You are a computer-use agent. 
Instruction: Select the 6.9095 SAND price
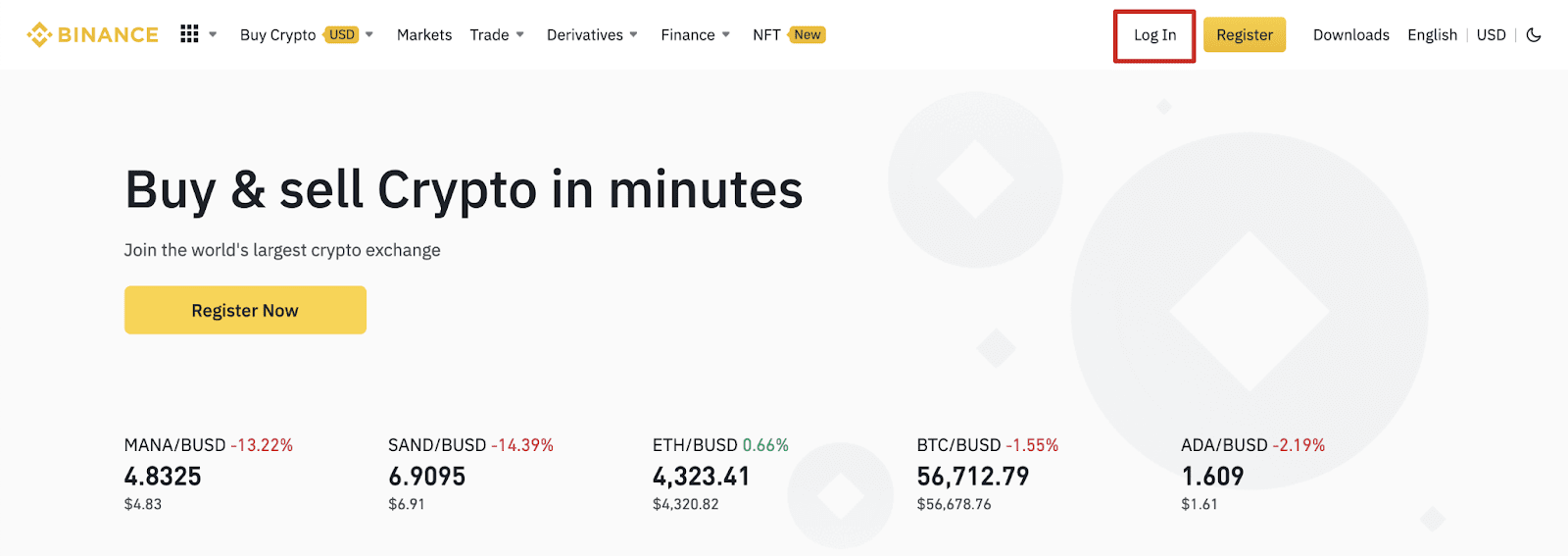coord(427,477)
